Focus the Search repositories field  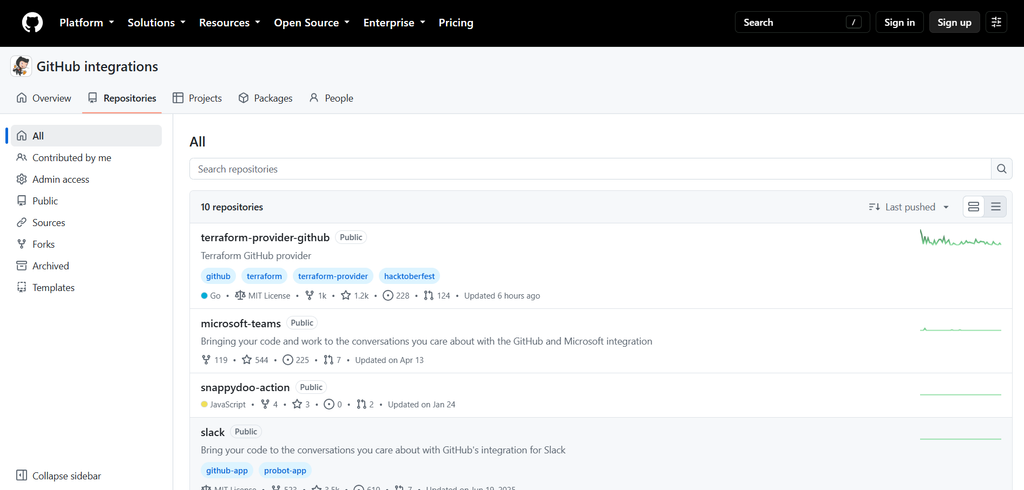(590, 169)
